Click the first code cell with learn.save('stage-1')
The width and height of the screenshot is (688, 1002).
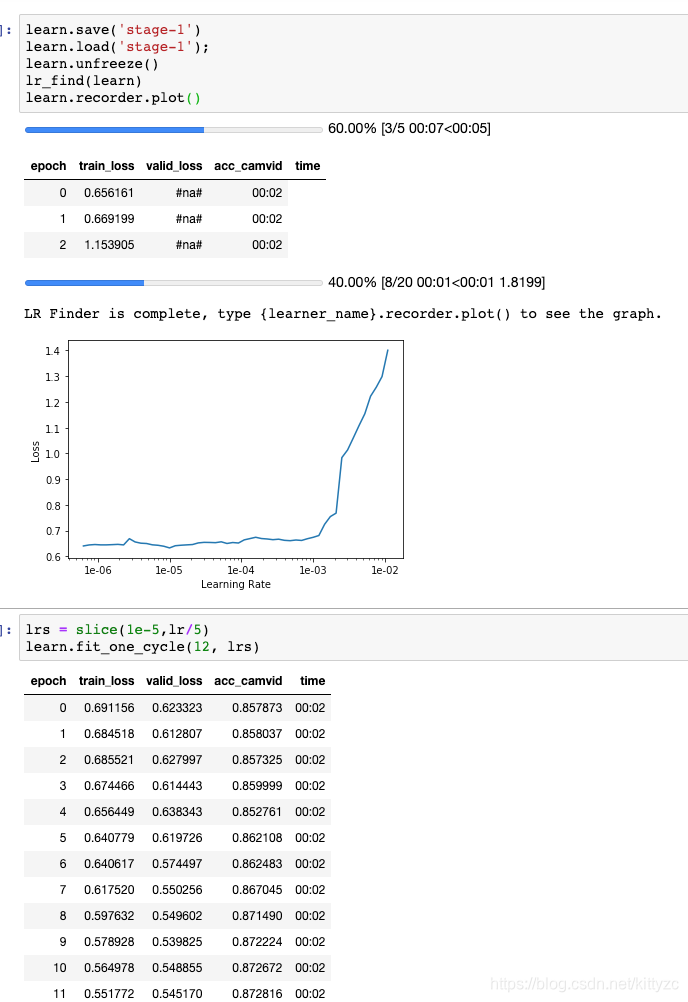pos(354,63)
